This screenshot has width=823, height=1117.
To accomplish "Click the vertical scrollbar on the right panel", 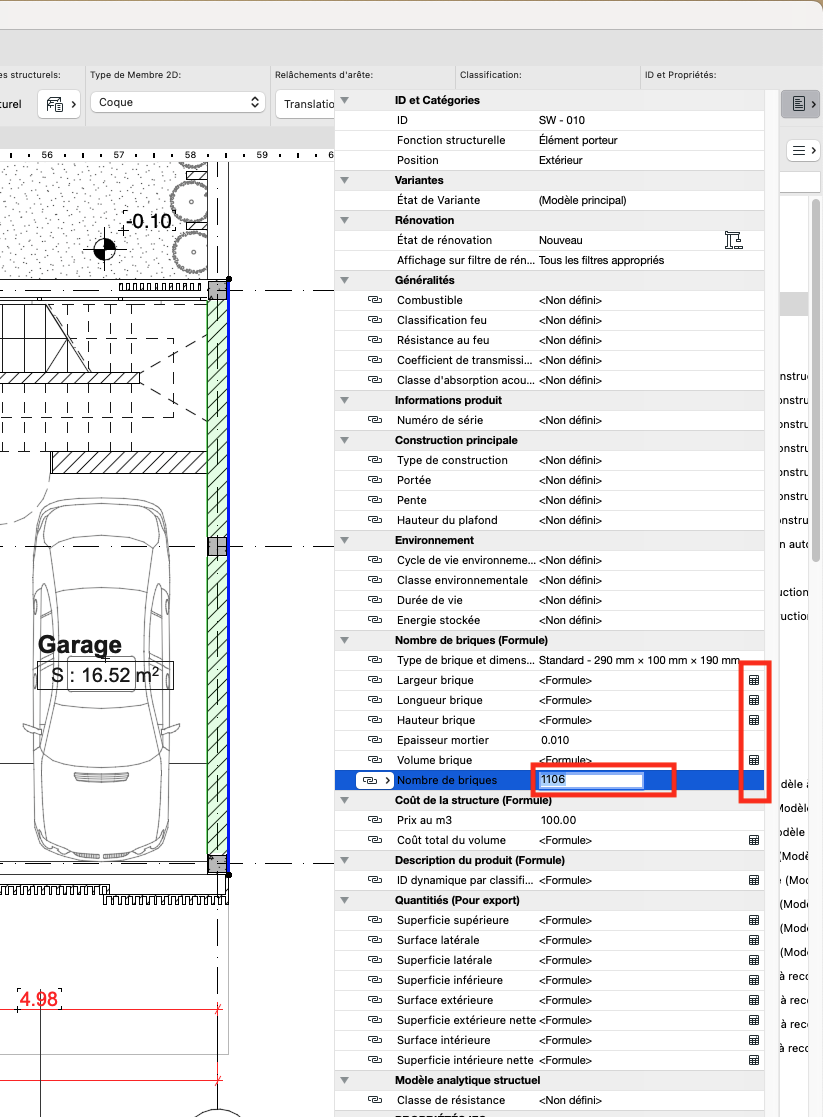I will [815, 380].
